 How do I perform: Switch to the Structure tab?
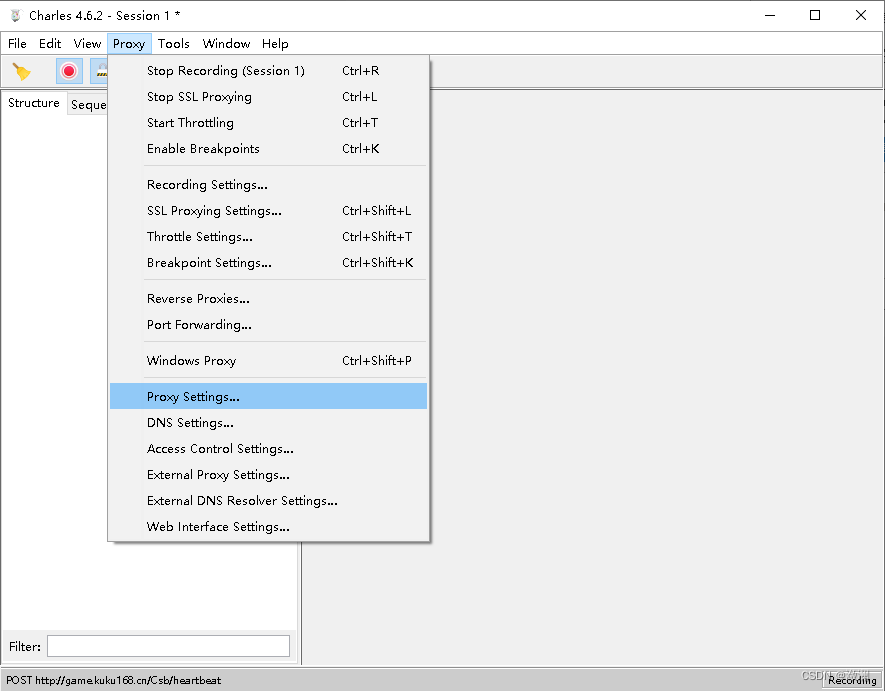(34, 103)
